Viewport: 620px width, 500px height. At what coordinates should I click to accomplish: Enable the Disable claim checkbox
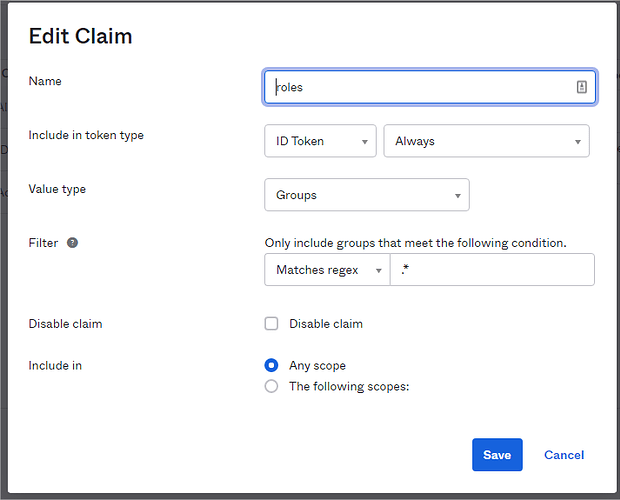tap(271, 324)
